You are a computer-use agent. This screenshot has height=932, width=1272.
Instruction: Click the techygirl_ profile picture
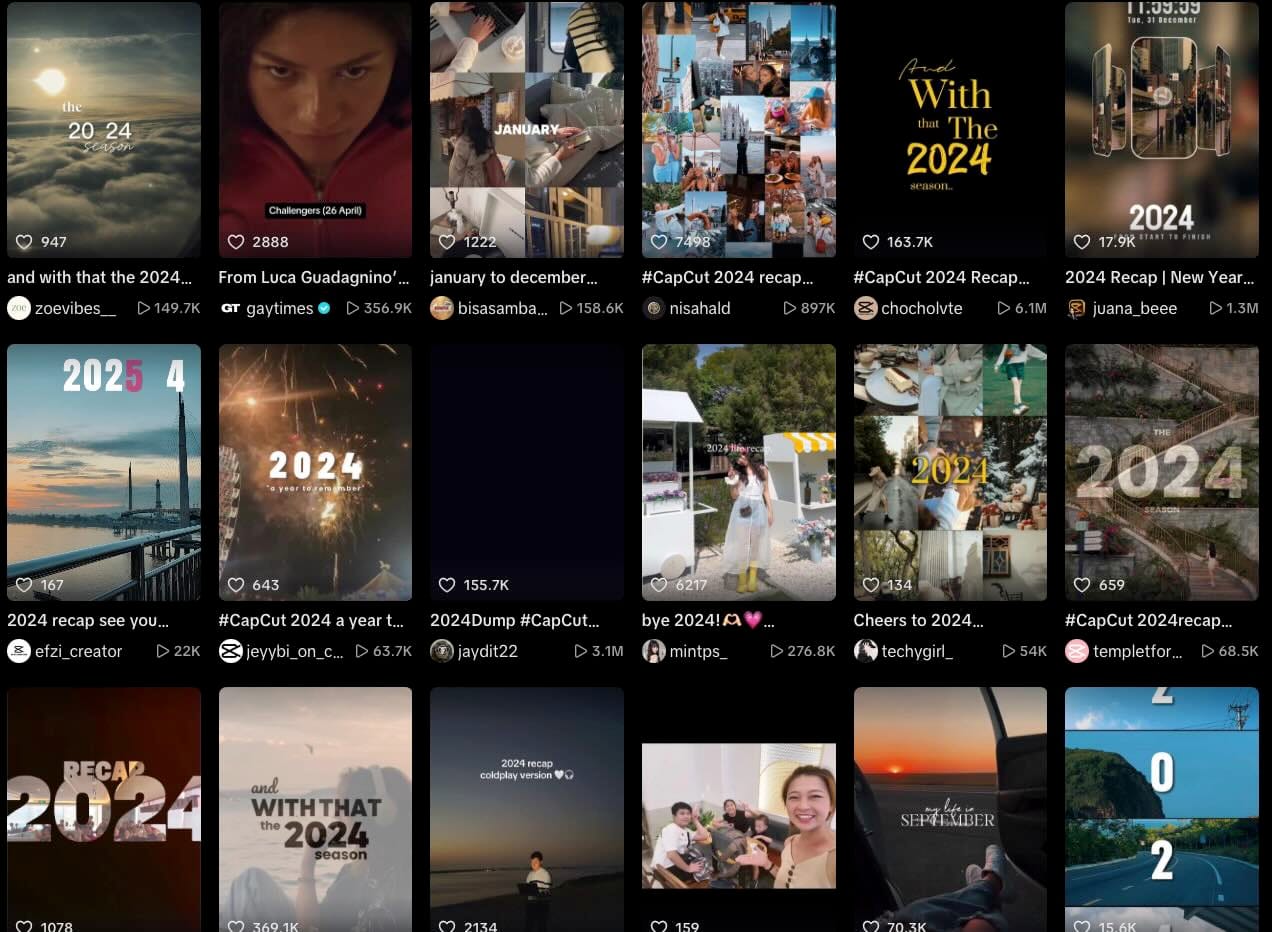tap(865, 651)
